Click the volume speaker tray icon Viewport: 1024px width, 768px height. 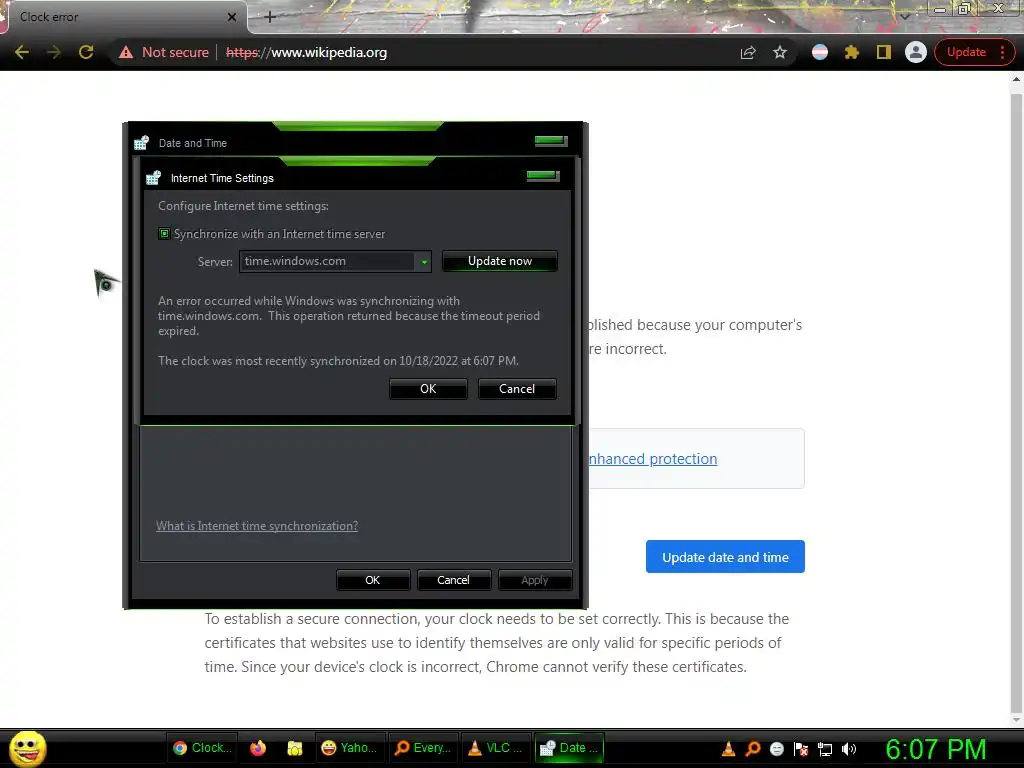[848, 749]
